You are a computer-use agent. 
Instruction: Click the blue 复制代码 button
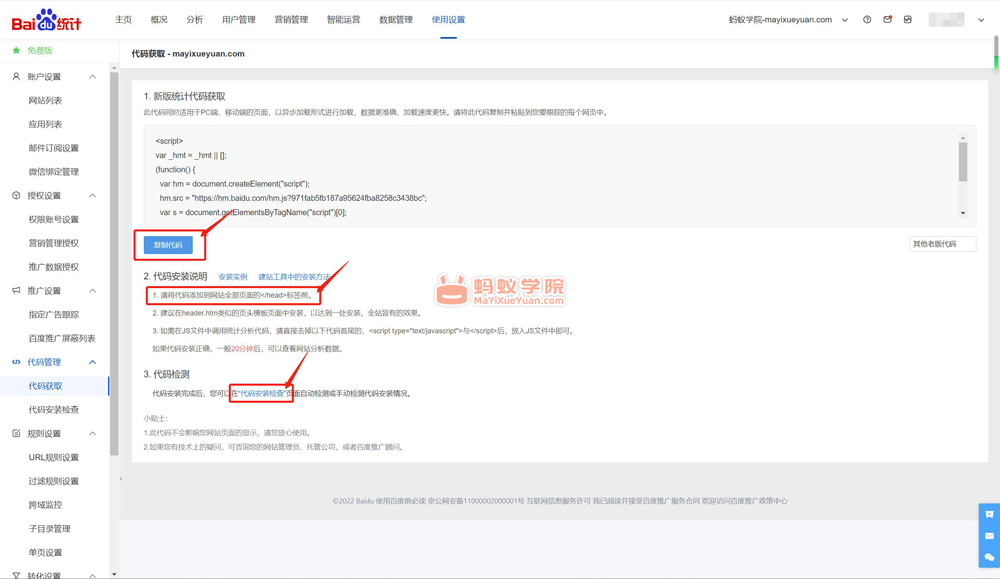(168, 245)
